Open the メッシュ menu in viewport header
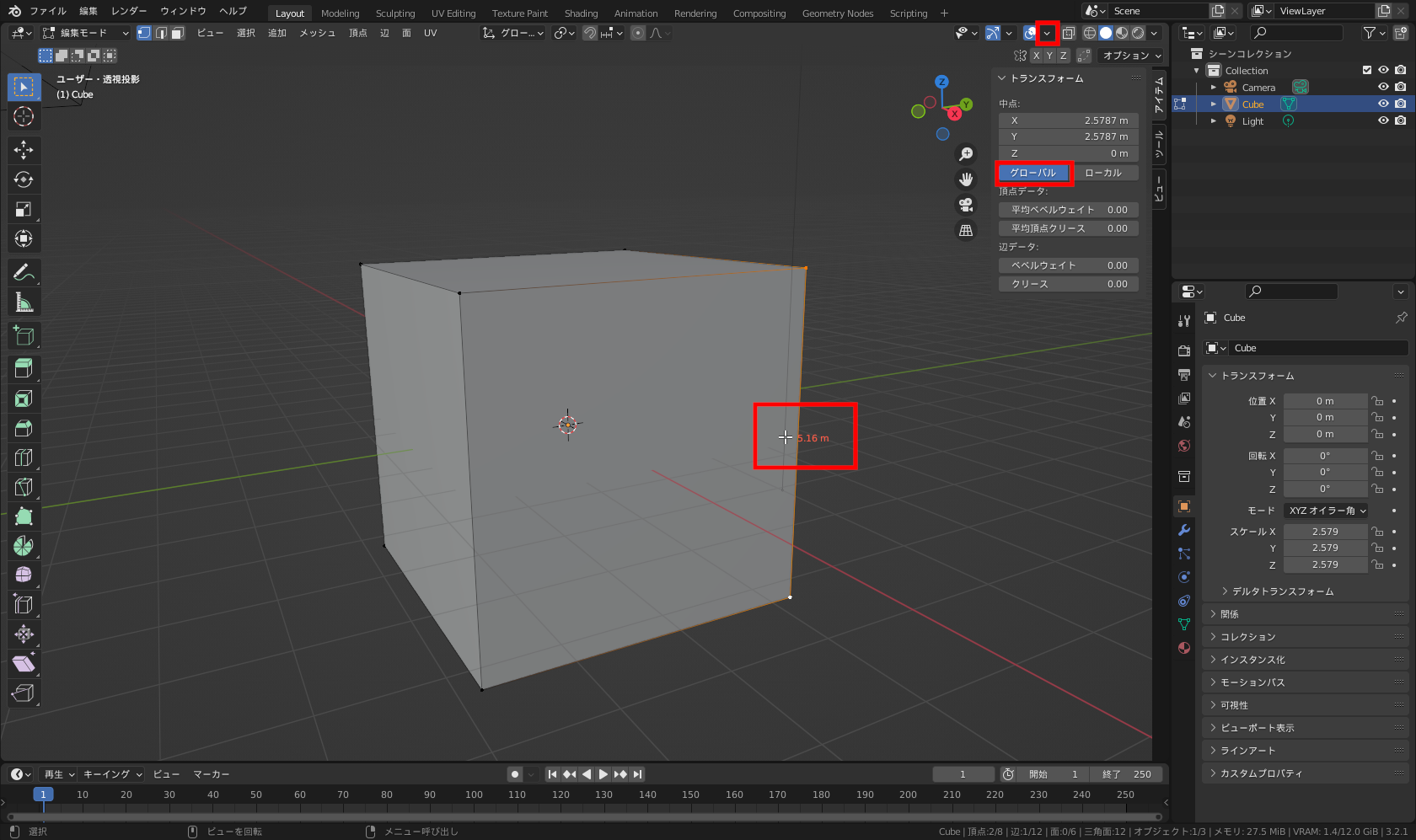The width and height of the screenshot is (1416, 840). 317,33
